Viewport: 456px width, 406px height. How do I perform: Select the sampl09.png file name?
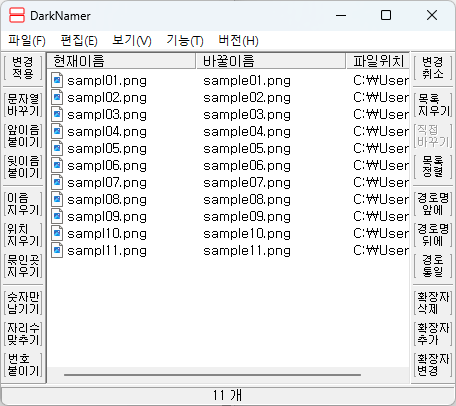(107, 217)
